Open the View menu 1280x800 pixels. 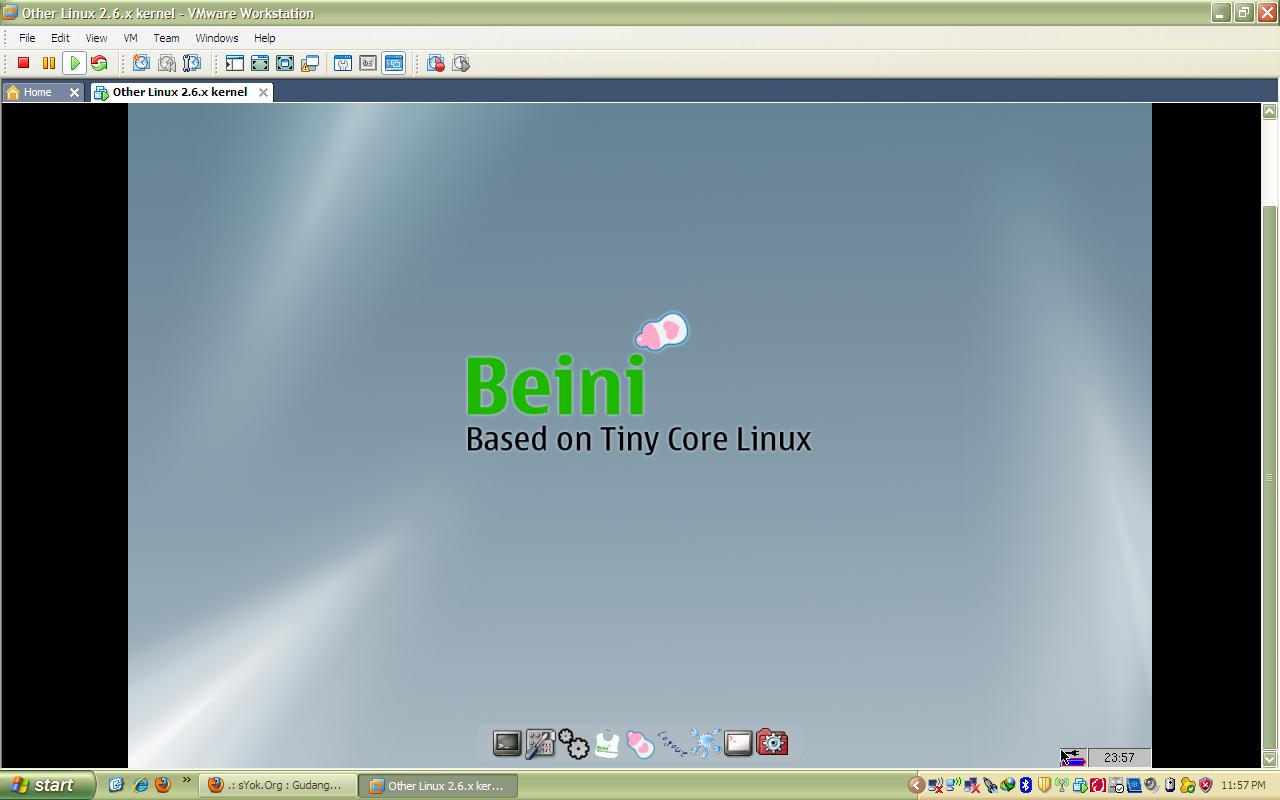point(96,38)
